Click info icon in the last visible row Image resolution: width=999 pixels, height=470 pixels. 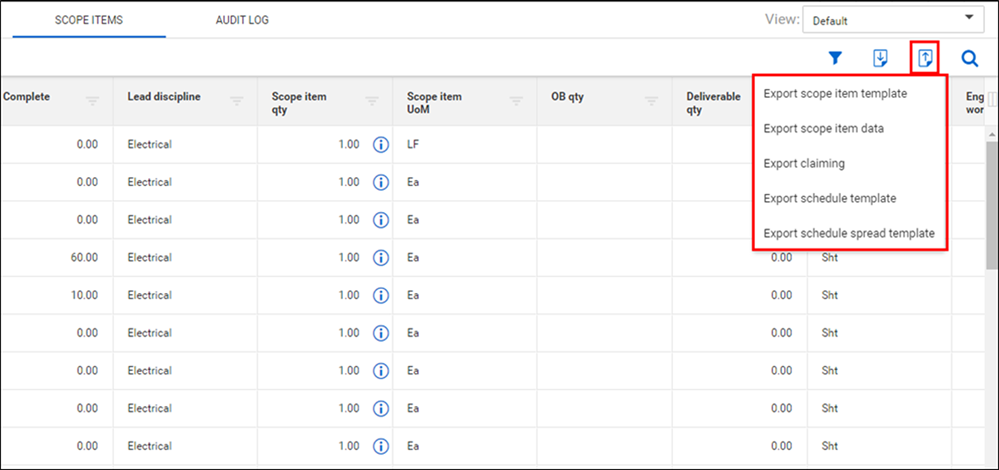[x=380, y=446]
